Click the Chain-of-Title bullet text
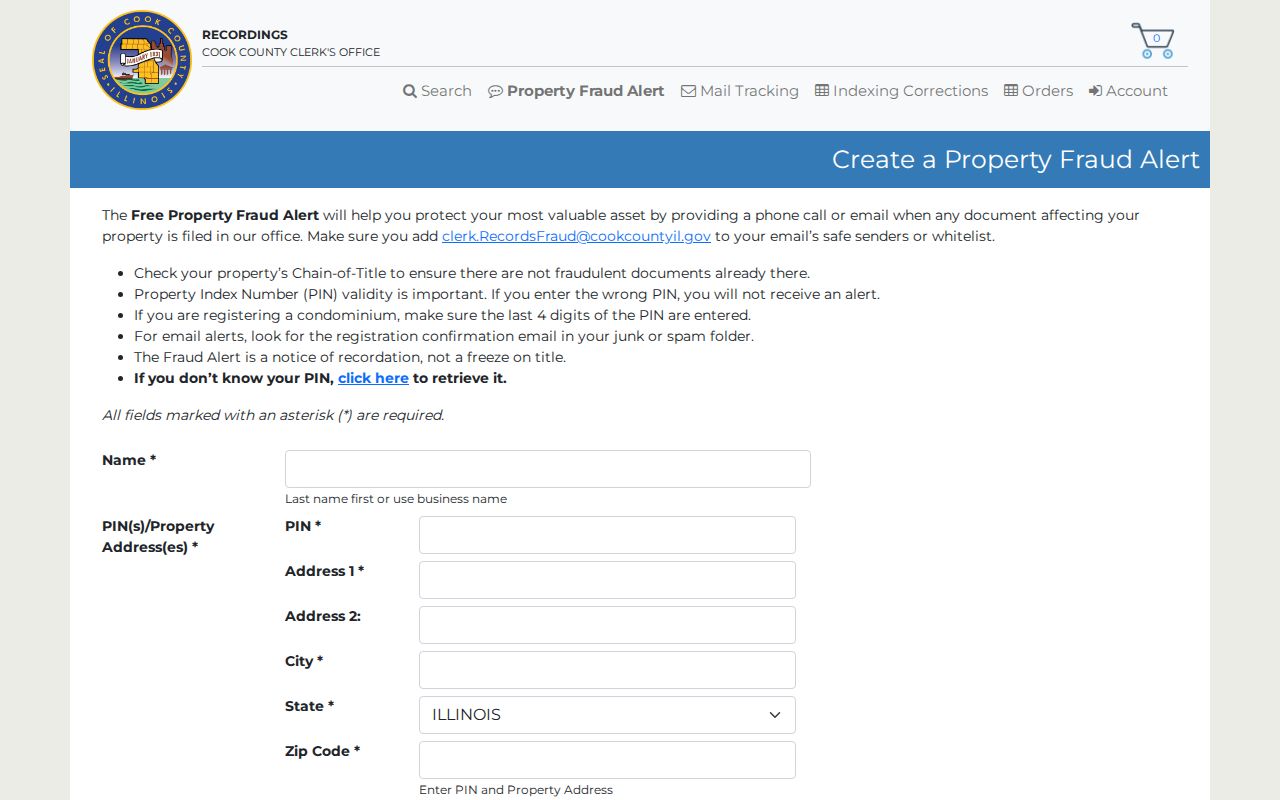The image size is (1280, 800). pyautogui.click(x=472, y=273)
